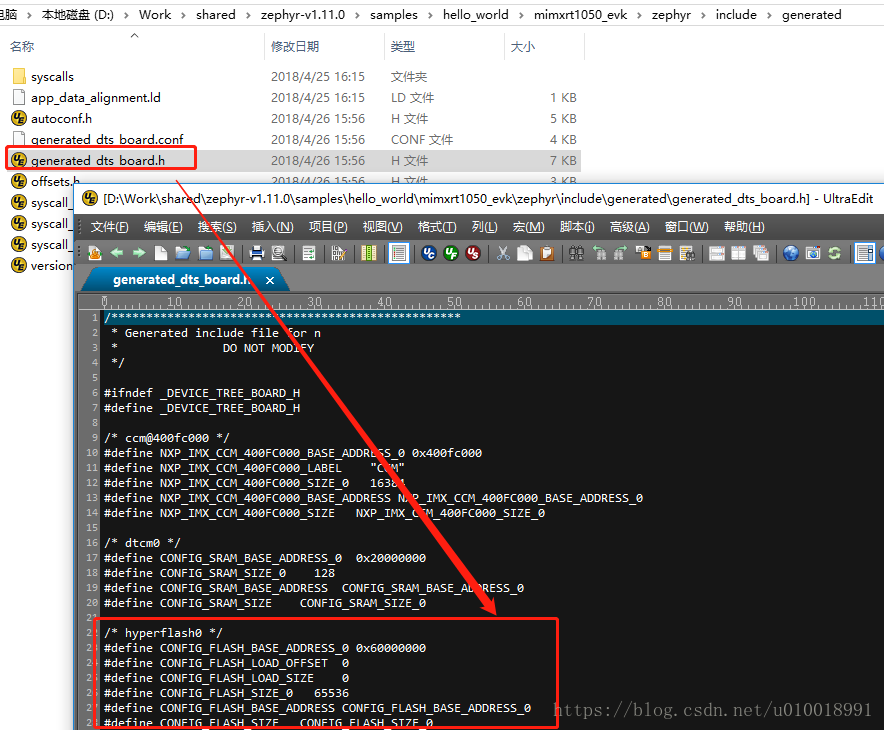Open the 宏(M) menu
Image resolution: width=884 pixels, height=730 pixels.
pyautogui.click(x=528, y=227)
